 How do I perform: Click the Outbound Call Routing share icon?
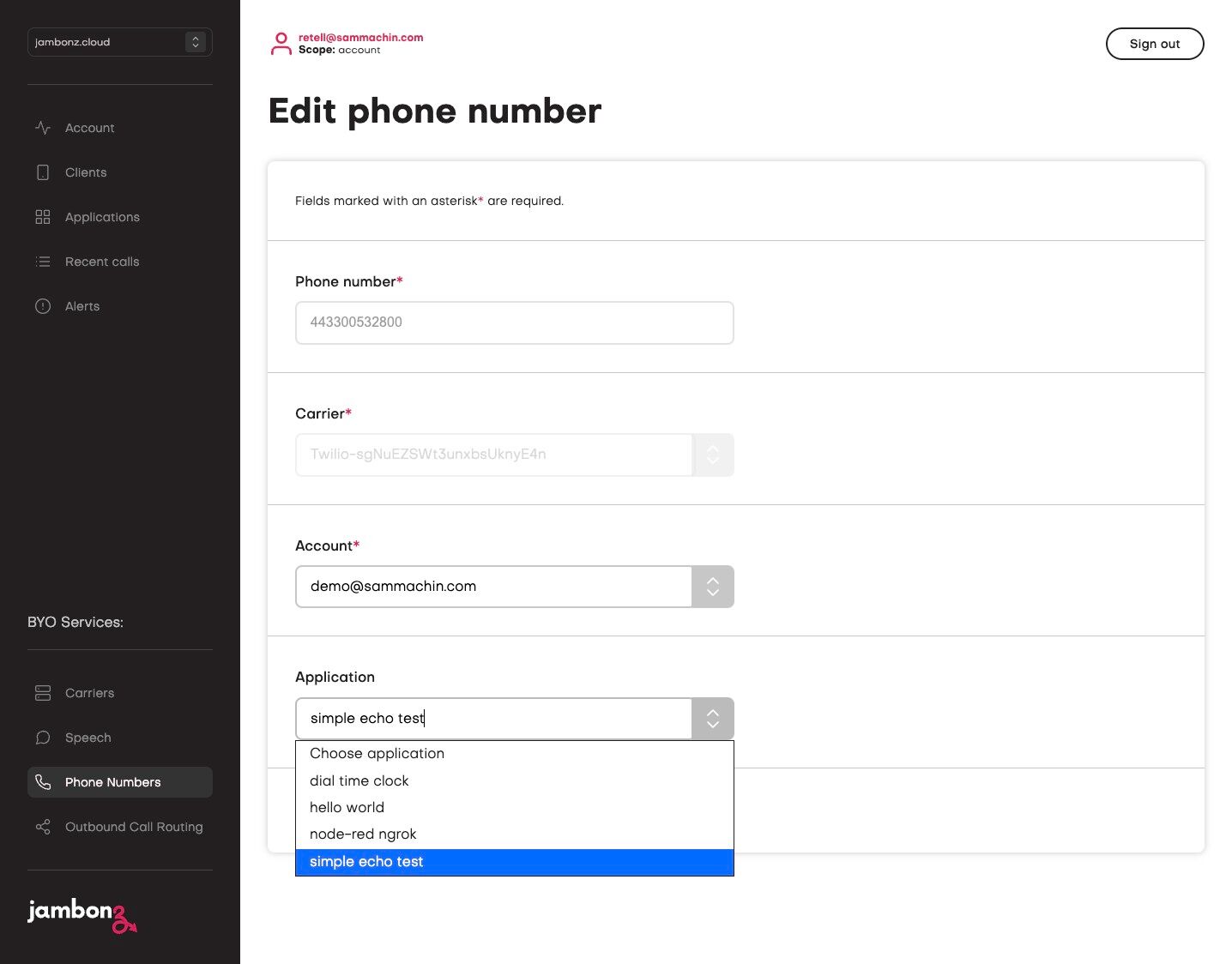(43, 827)
